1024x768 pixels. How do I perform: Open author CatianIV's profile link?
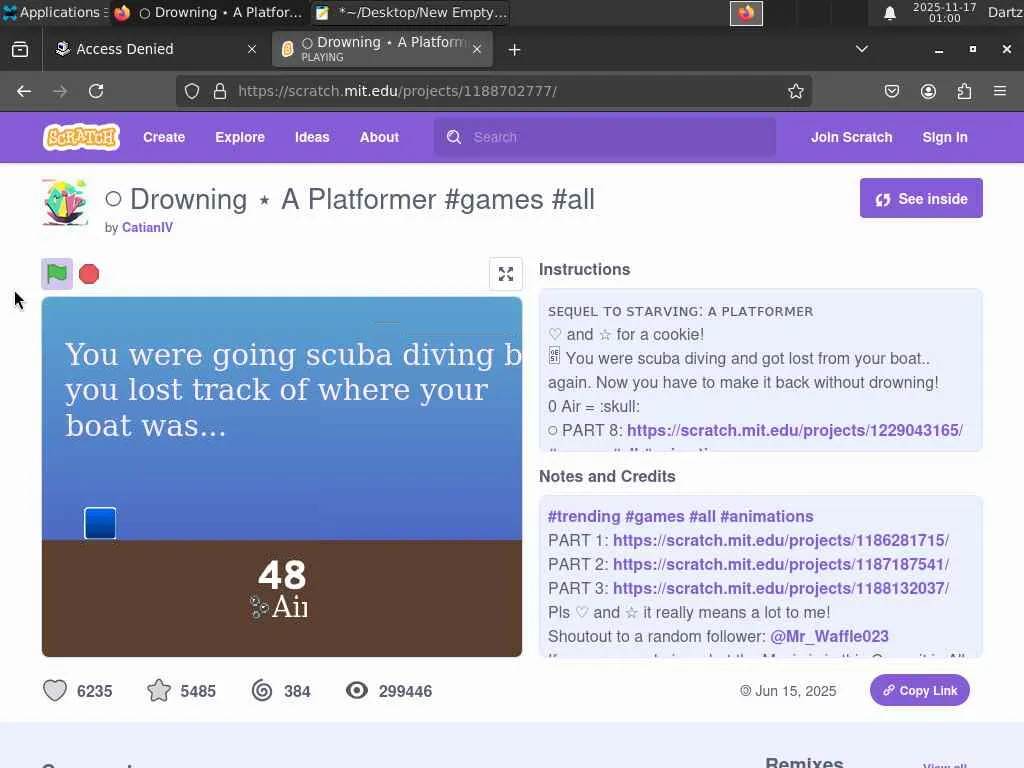pyautogui.click(x=148, y=227)
